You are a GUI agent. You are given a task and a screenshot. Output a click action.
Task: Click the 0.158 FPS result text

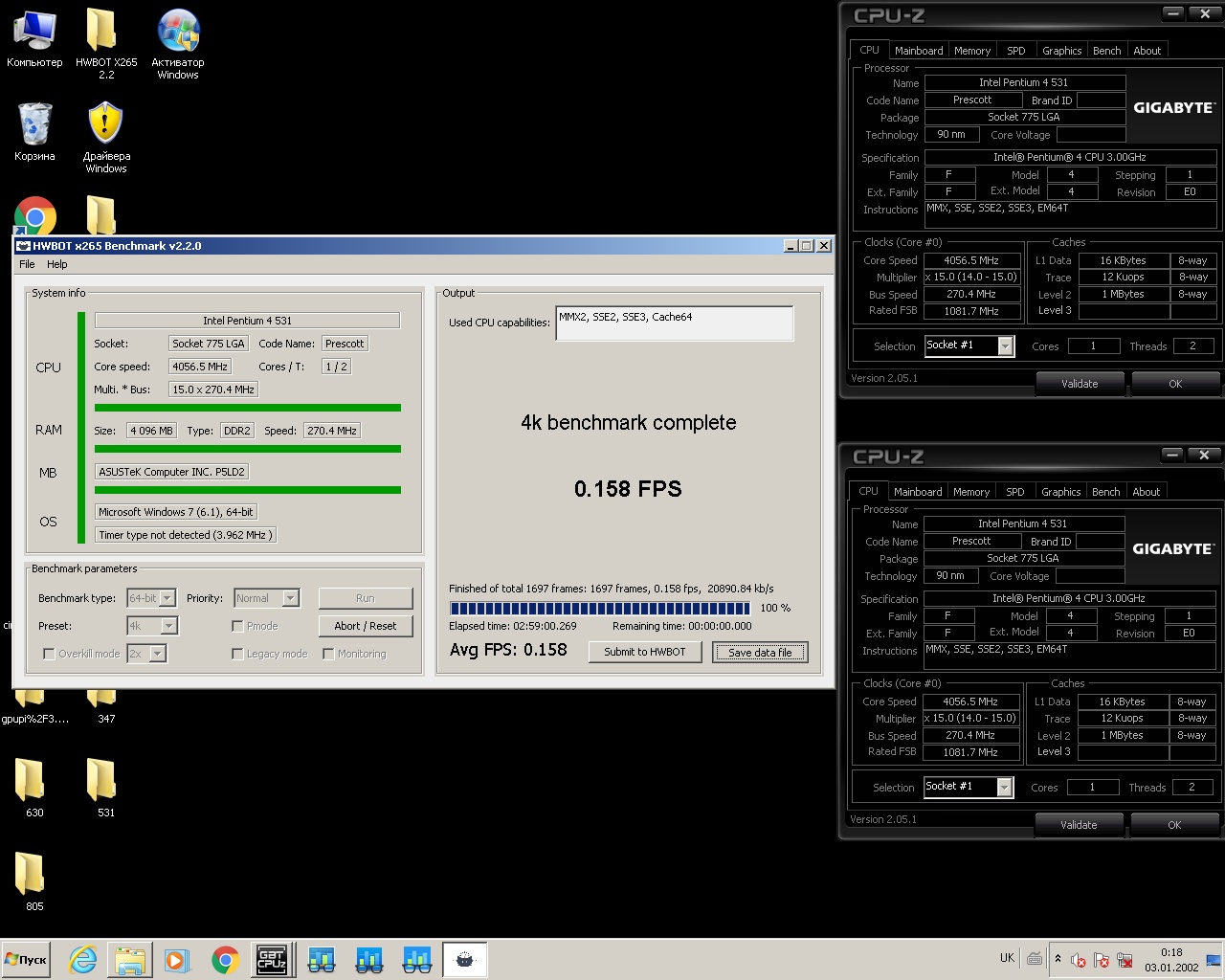click(628, 489)
